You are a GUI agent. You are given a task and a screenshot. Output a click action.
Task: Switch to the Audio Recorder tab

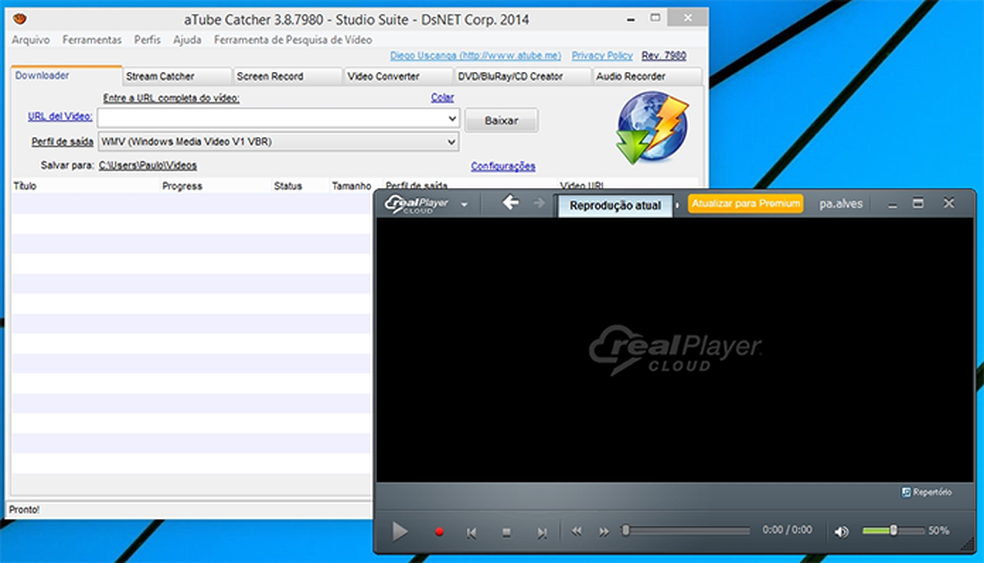coord(646,76)
